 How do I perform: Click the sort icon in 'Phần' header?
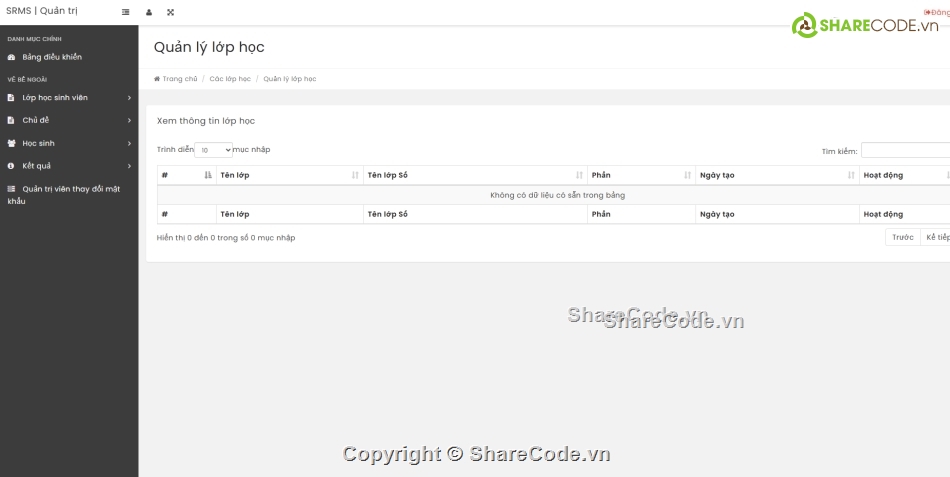pyautogui.click(x=687, y=175)
